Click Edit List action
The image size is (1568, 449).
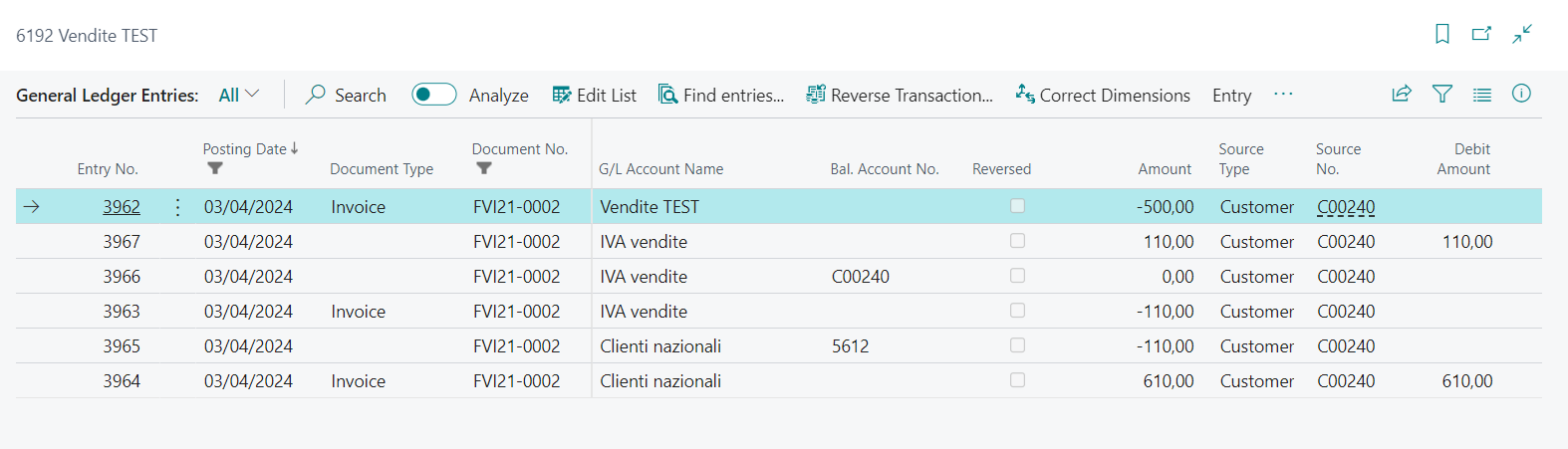click(x=595, y=95)
